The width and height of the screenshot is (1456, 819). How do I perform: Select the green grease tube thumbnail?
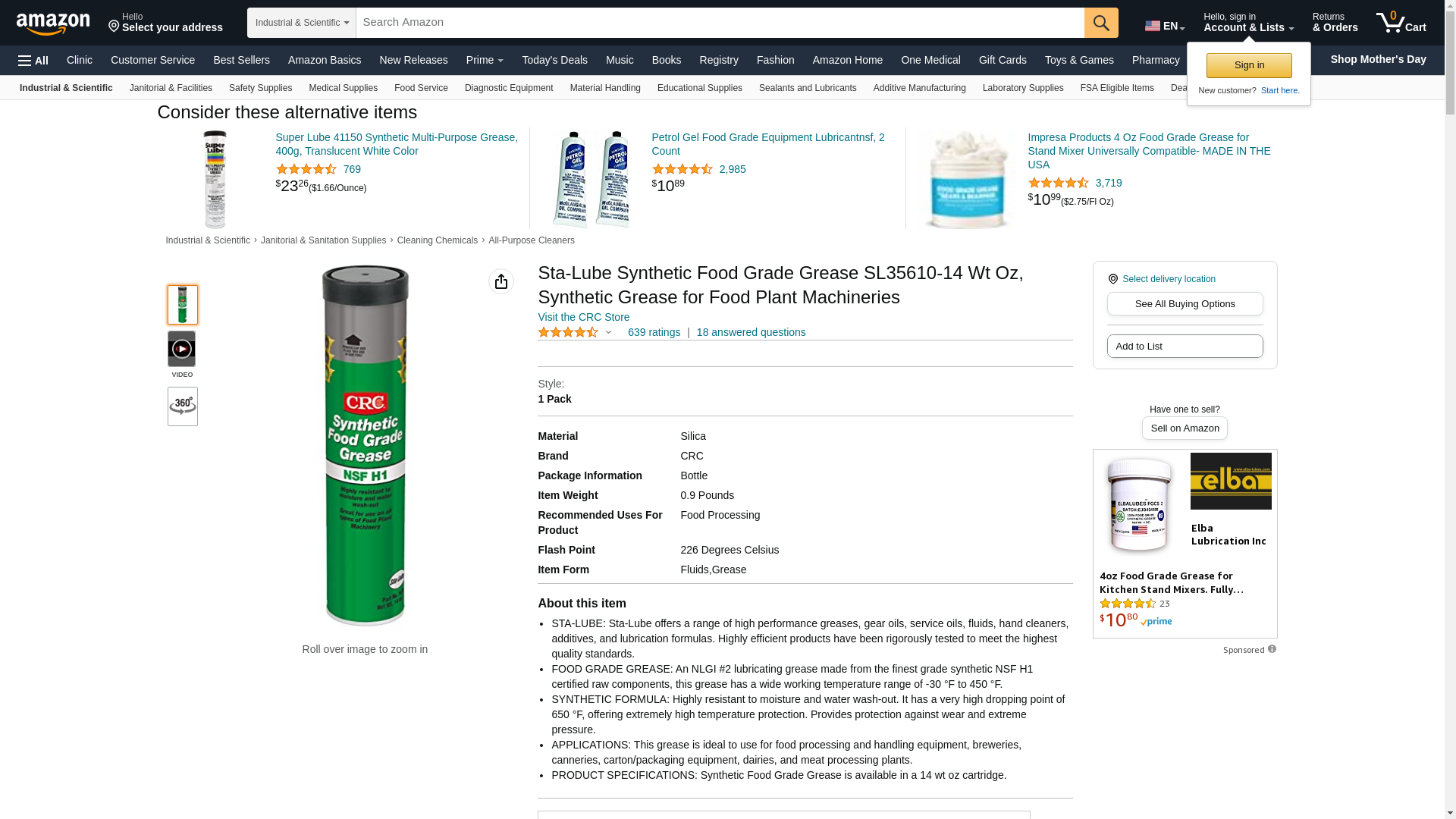point(183,305)
